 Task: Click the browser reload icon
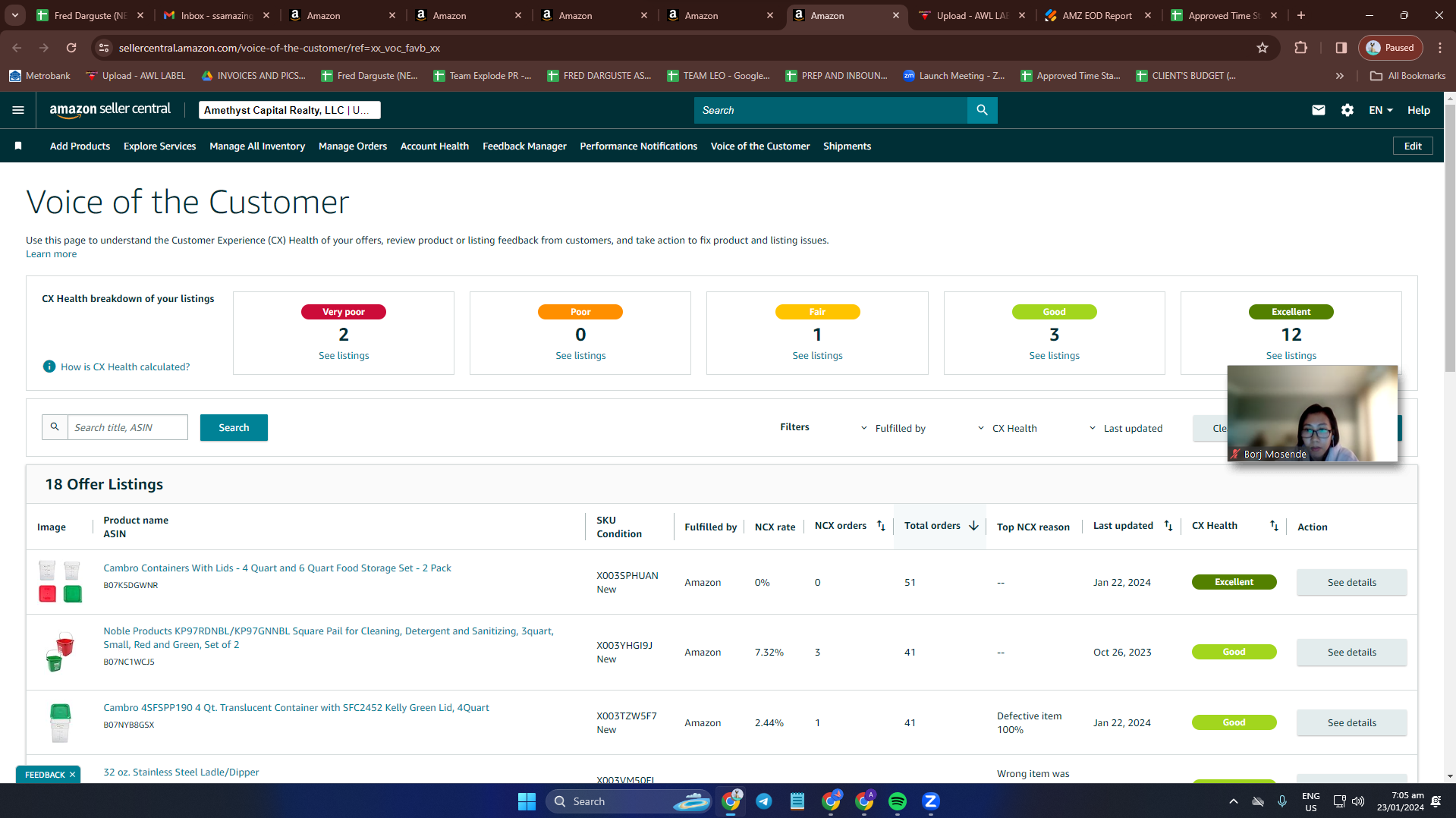(71, 48)
